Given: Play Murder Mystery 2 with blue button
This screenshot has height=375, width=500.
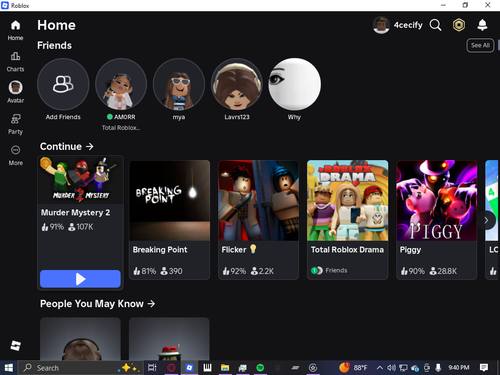Looking at the screenshot, I should 80,279.
